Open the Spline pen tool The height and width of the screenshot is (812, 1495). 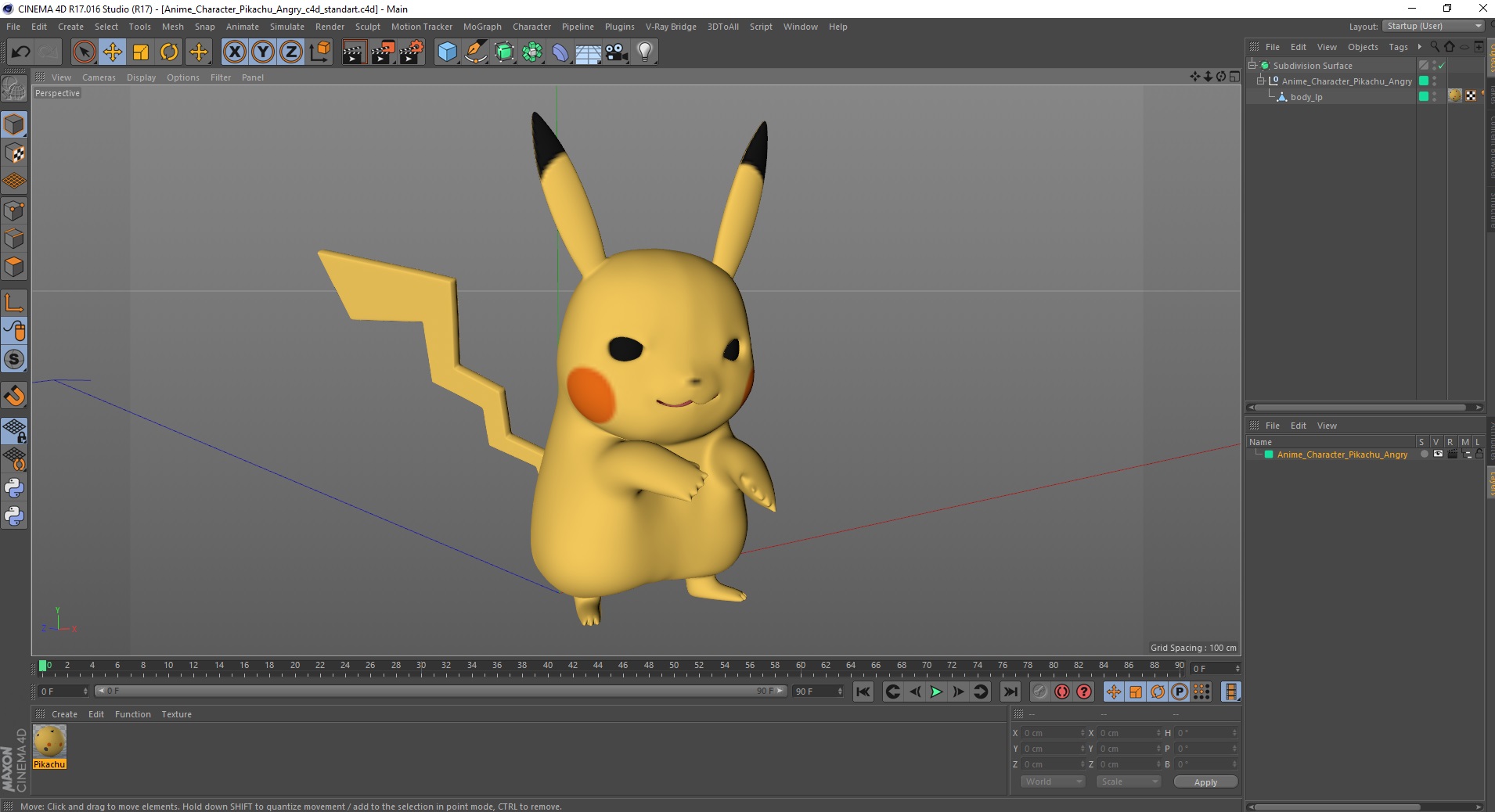point(476,52)
